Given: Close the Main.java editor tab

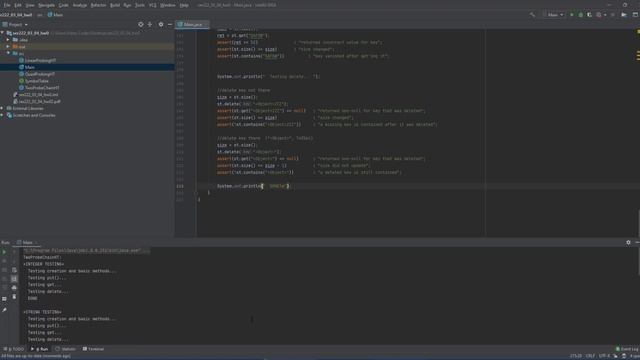Looking at the screenshot, I should (x=206, y=24).
